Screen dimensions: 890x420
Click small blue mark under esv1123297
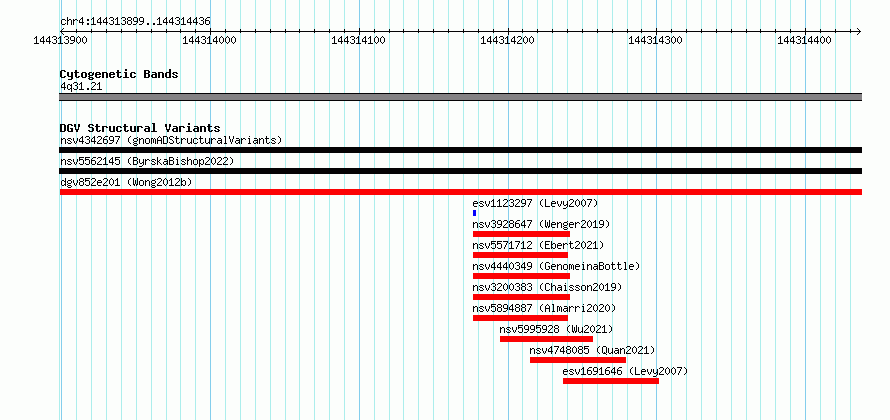pyautogui.click(x=475, y=213)
